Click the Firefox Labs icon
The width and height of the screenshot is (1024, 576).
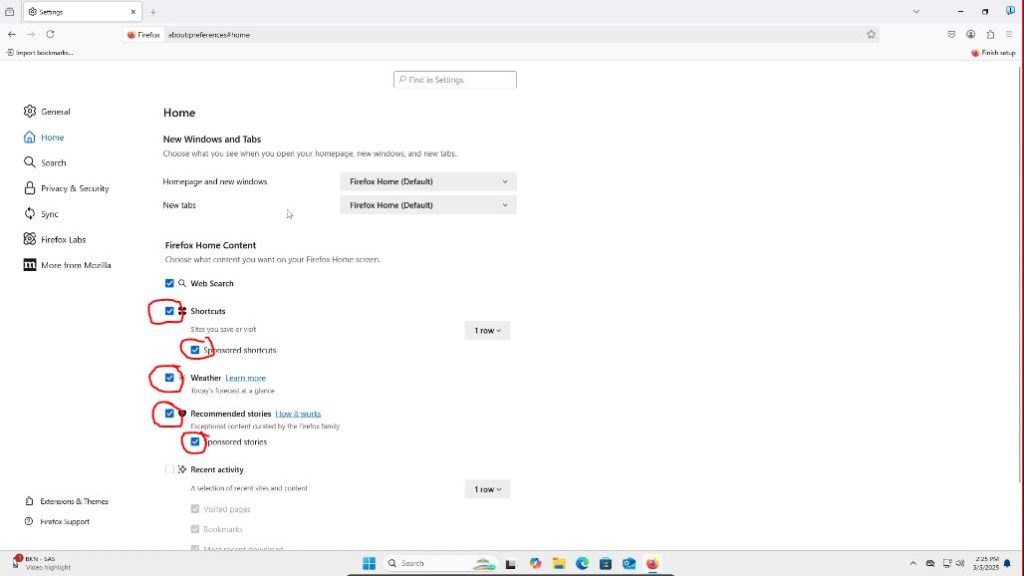pyautogui.click(x=29, y=239)
